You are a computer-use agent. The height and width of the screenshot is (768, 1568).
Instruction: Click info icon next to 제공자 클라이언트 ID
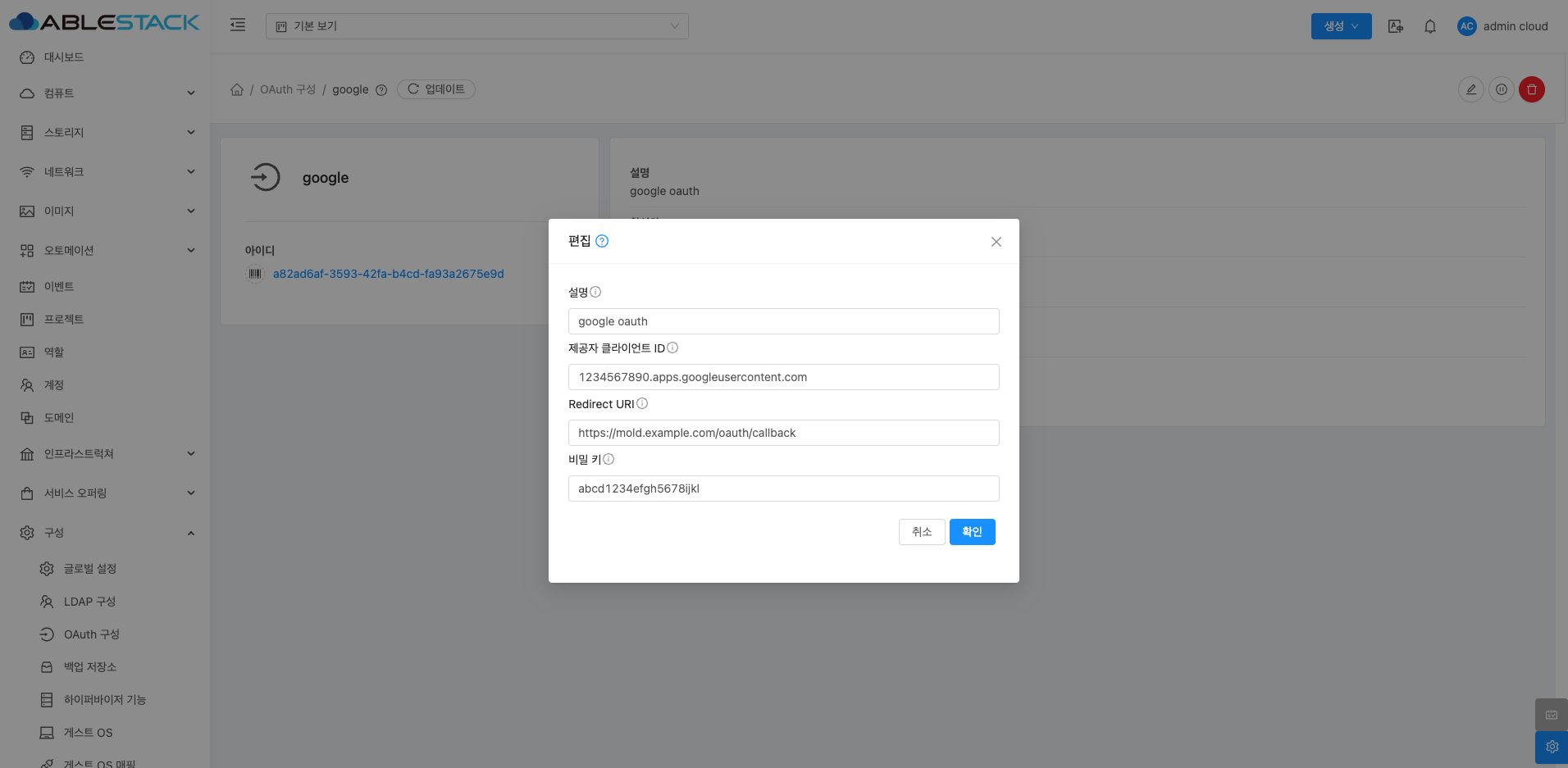(672, 348)
